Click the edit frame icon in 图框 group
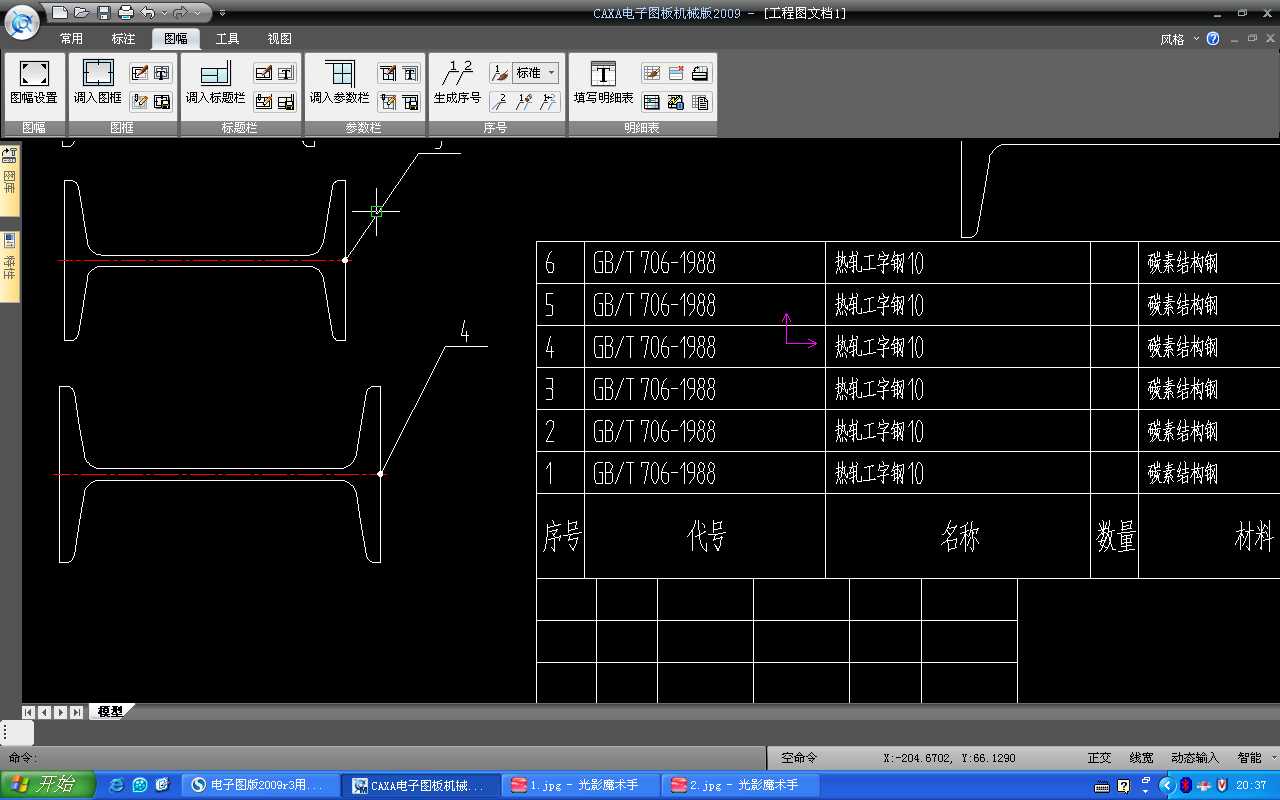The width and height of the screenshot is (1280, 800). coord(140,101)
